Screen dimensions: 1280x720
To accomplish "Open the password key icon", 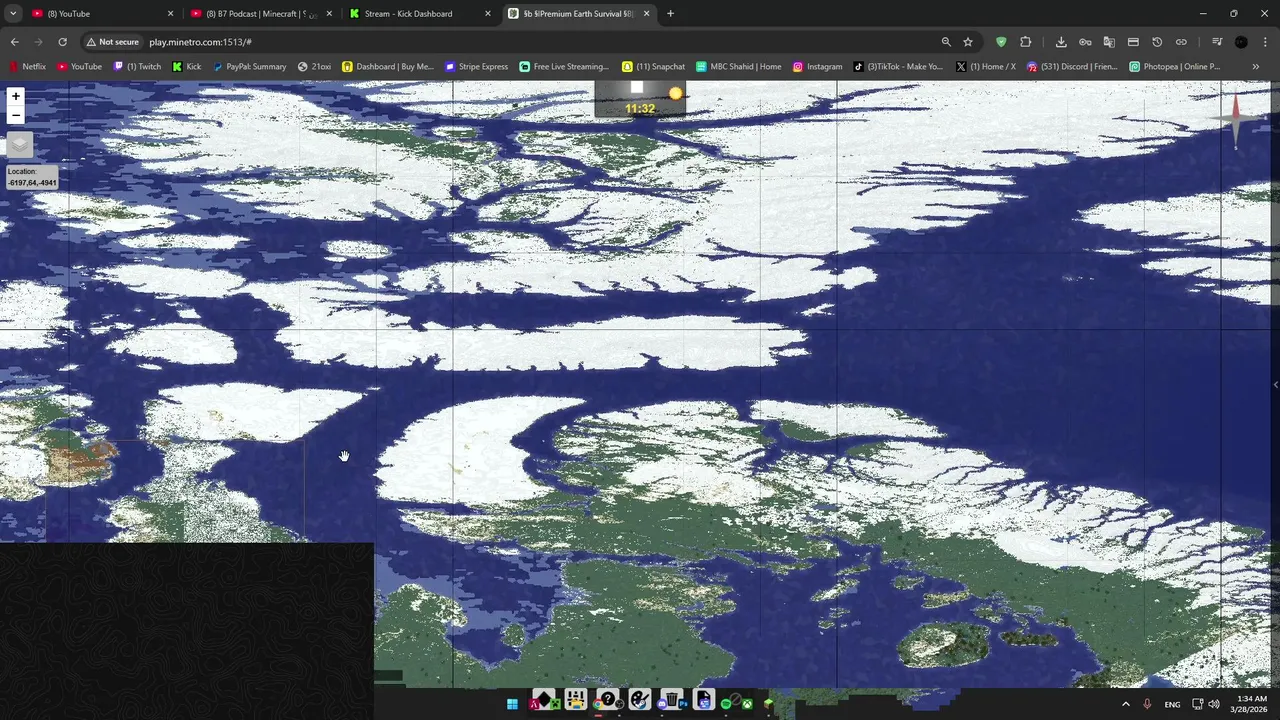I will pos(1085,42).
